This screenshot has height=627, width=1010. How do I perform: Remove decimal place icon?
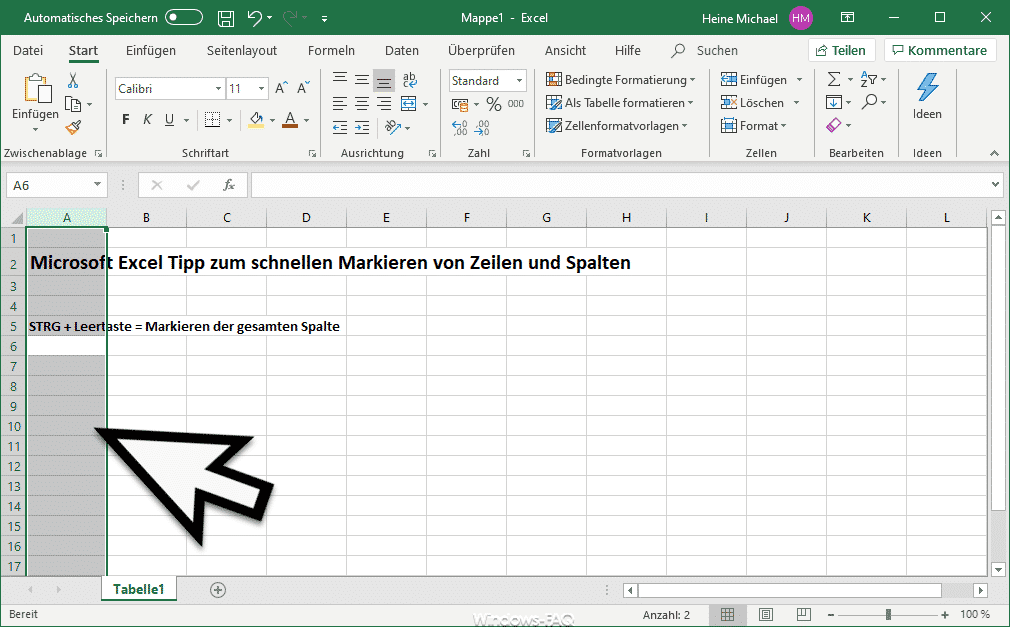coord(482,128)
